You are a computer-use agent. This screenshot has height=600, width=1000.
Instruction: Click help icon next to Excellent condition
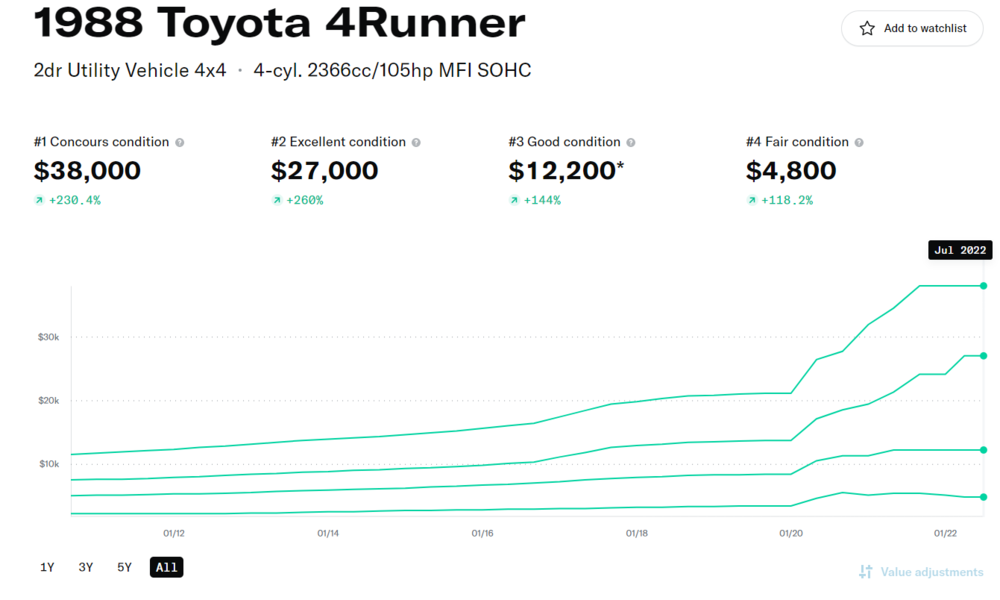click(416, 143)
